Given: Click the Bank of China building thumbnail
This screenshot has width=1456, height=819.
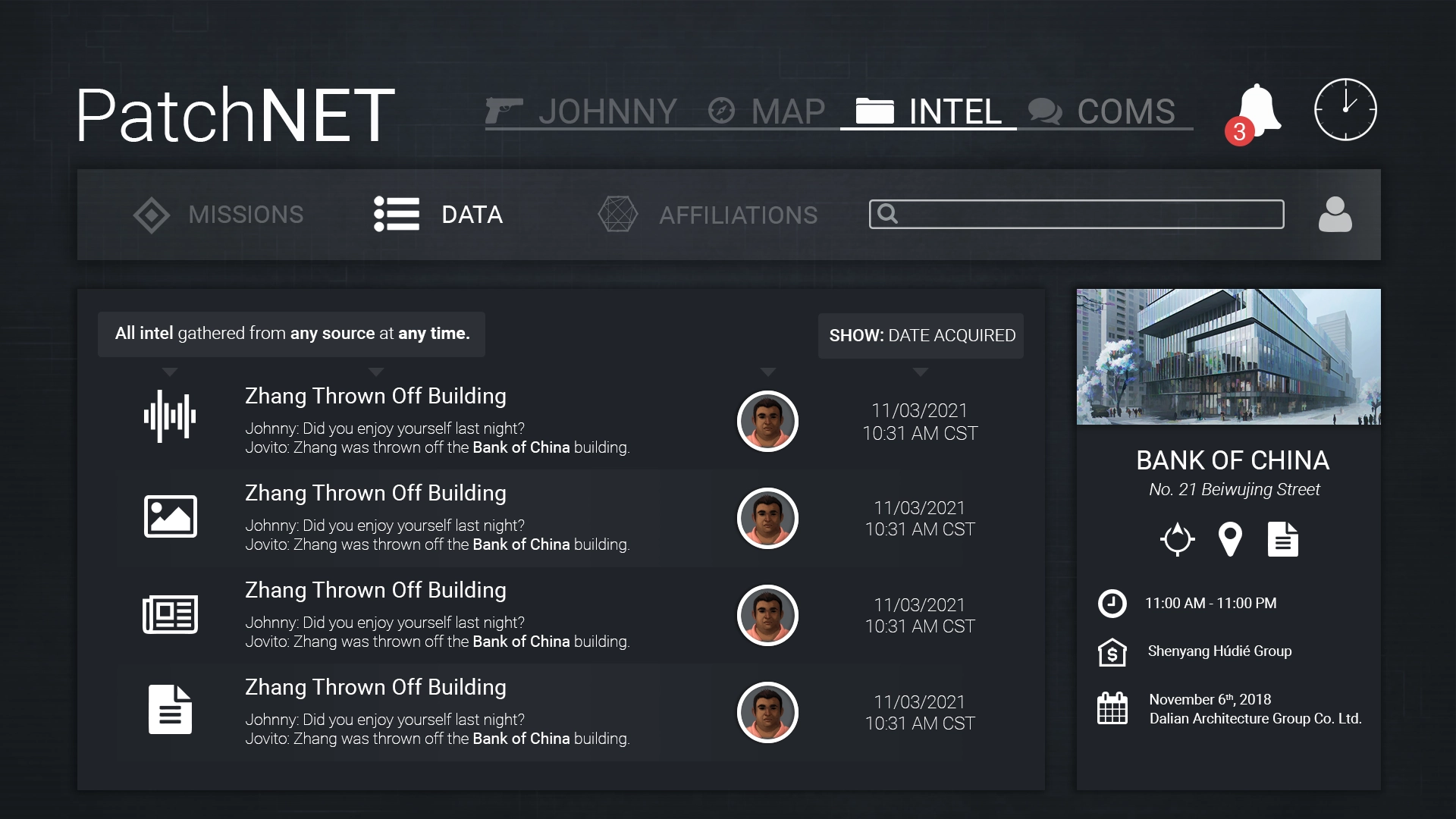Looking at the screenshot, I should [x=1228, y=356].
